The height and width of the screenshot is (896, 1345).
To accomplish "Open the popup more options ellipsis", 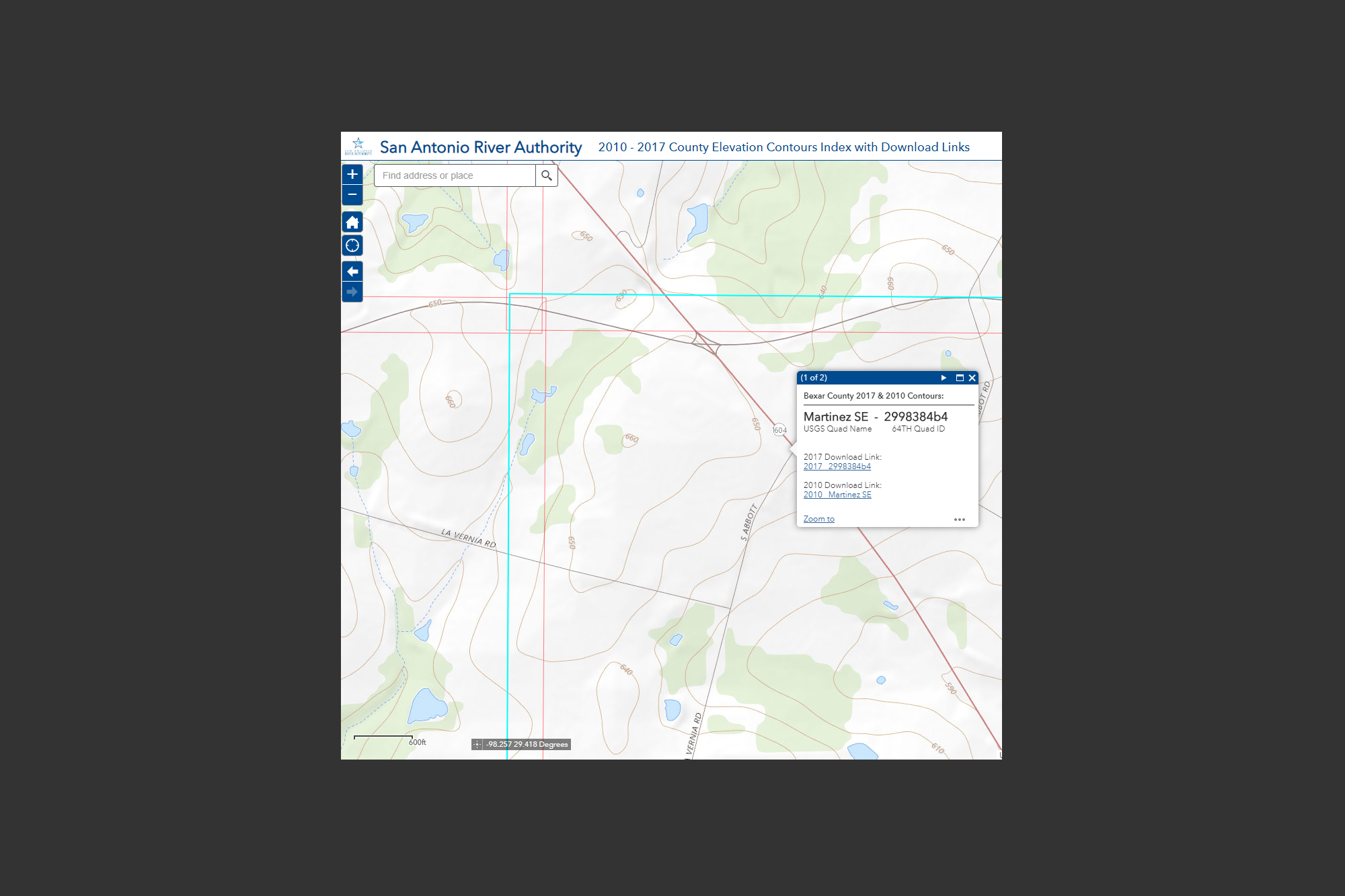I will pos(959,520).
